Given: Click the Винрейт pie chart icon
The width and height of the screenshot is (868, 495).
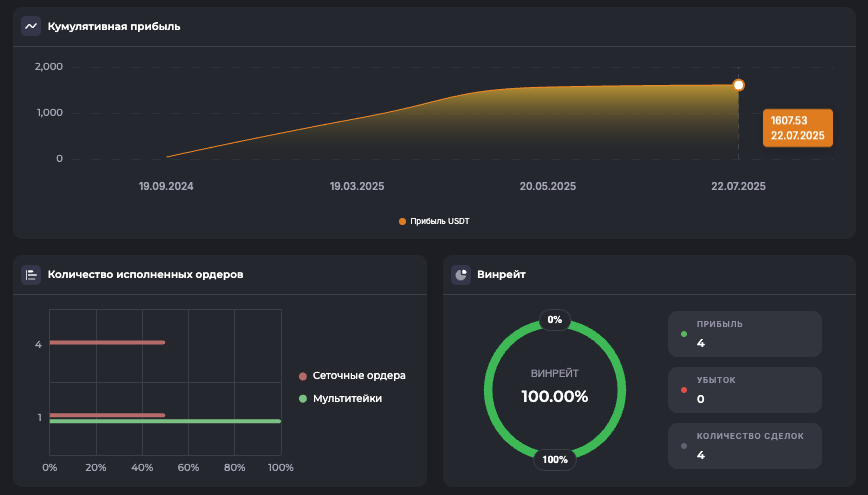Looking at the screenshot, I should pos(461,274).
